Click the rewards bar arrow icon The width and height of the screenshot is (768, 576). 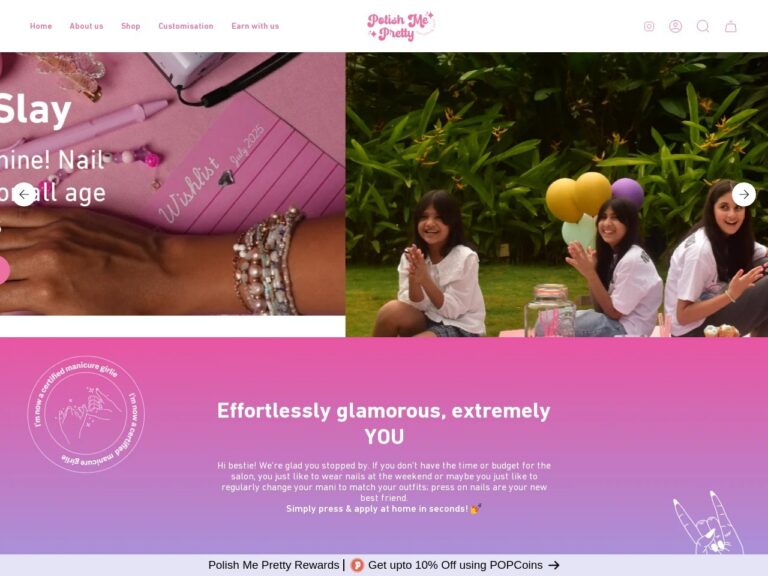coord(554,565)
